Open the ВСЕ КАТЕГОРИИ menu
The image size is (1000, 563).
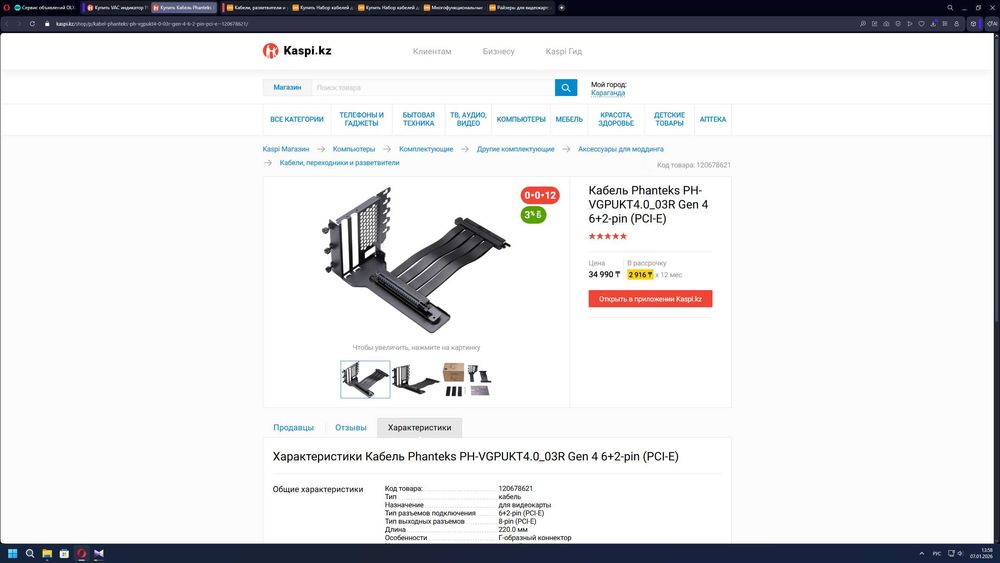tap(297, 119)
